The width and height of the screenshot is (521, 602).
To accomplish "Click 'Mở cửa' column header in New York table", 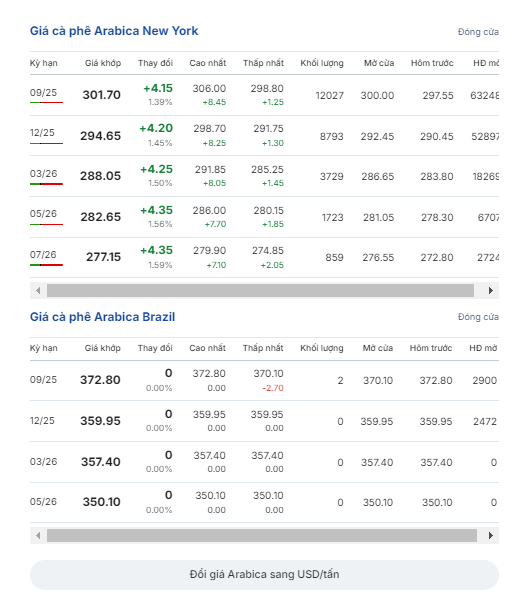I will tap(379, 63).
